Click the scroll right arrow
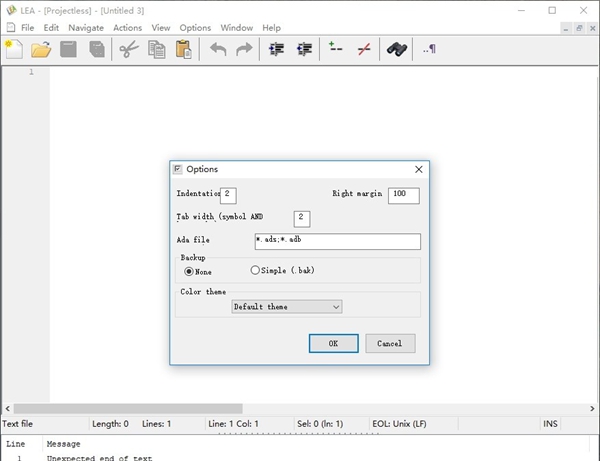Image resolution: width=600 pixels, height=461 pixels. coord(592,409)
